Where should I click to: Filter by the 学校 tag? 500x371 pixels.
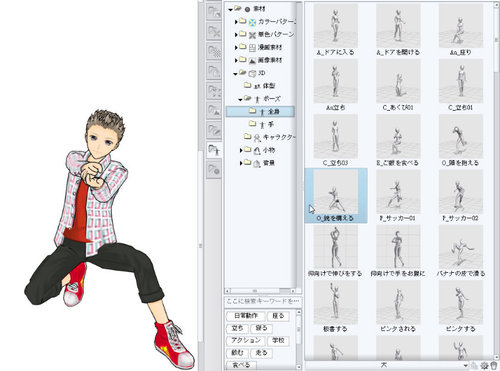pyautogui.click(x=278, y=341)
